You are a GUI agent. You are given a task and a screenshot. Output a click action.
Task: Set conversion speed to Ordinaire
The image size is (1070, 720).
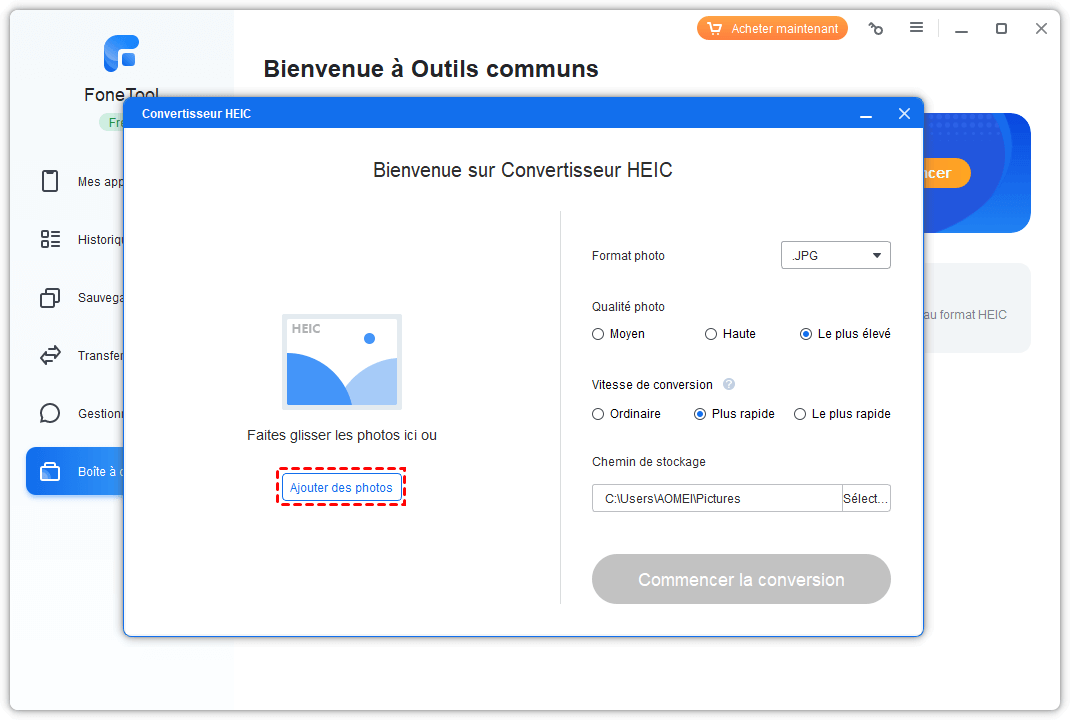[x=598, y=414]
